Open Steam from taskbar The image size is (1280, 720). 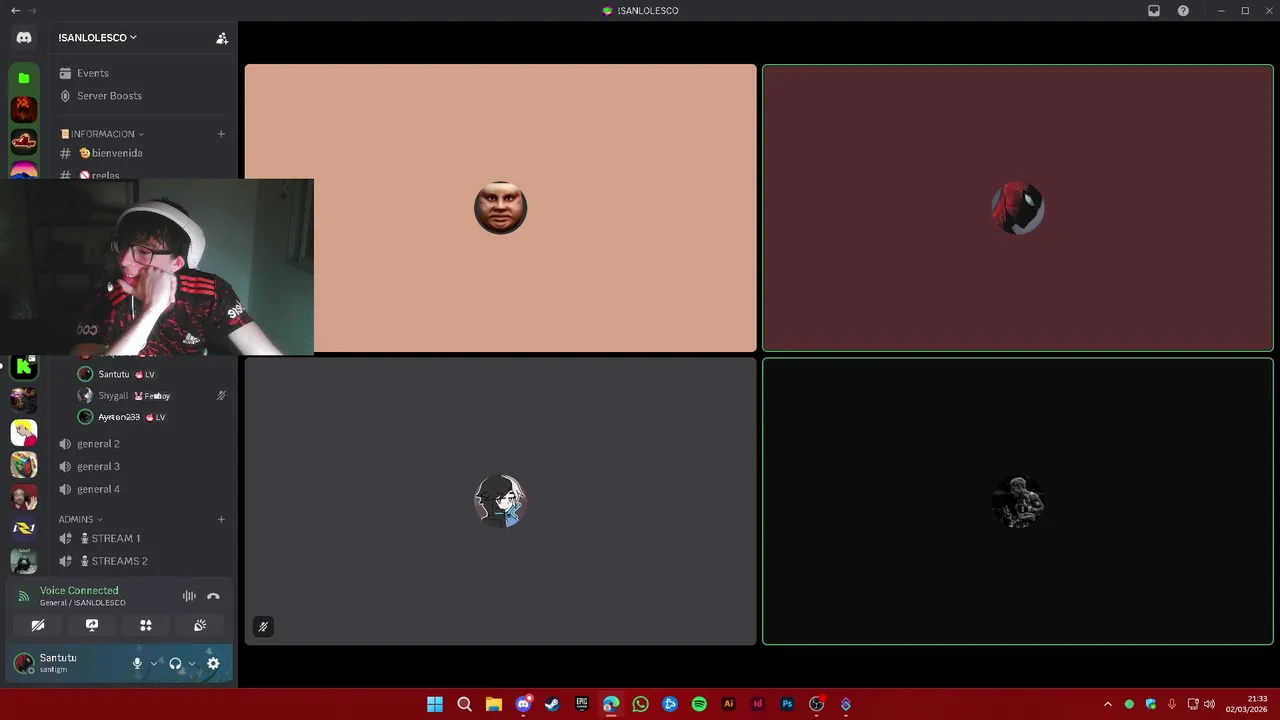tap(552, 704)
